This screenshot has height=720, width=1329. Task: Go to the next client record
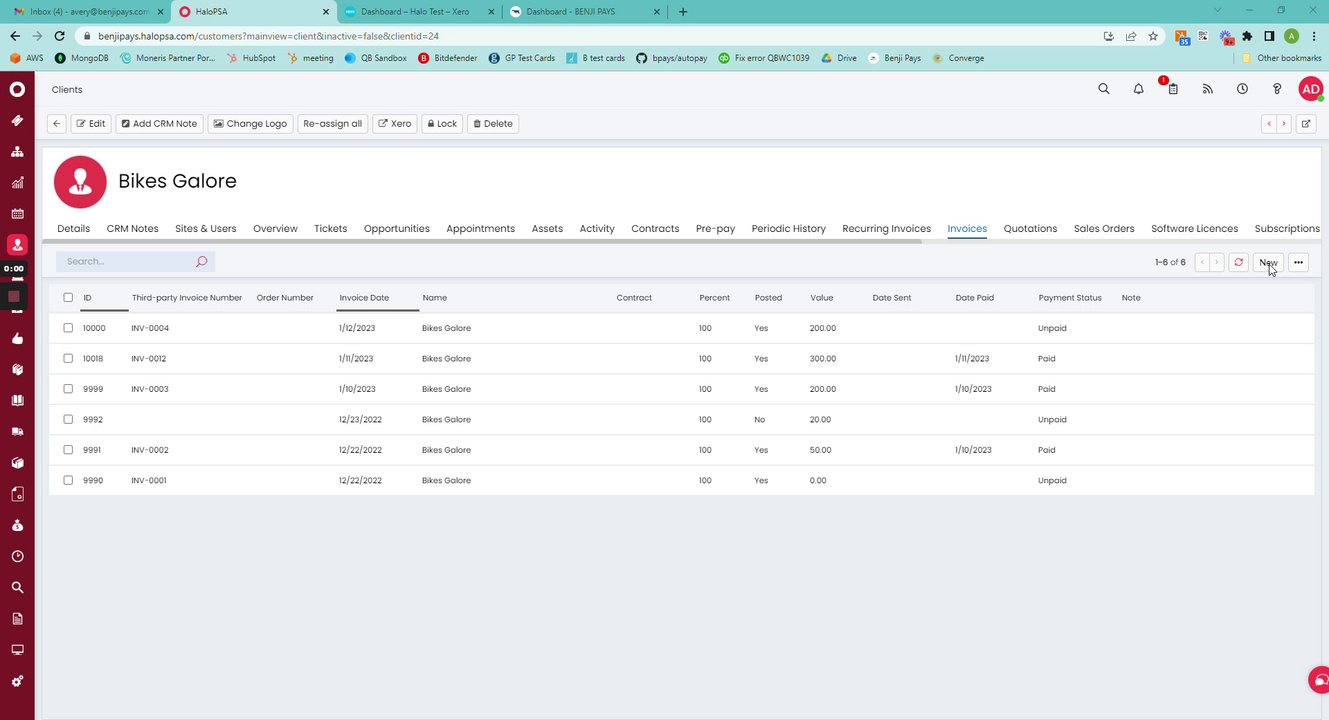pyautogui.click(x=1284, y=124)
